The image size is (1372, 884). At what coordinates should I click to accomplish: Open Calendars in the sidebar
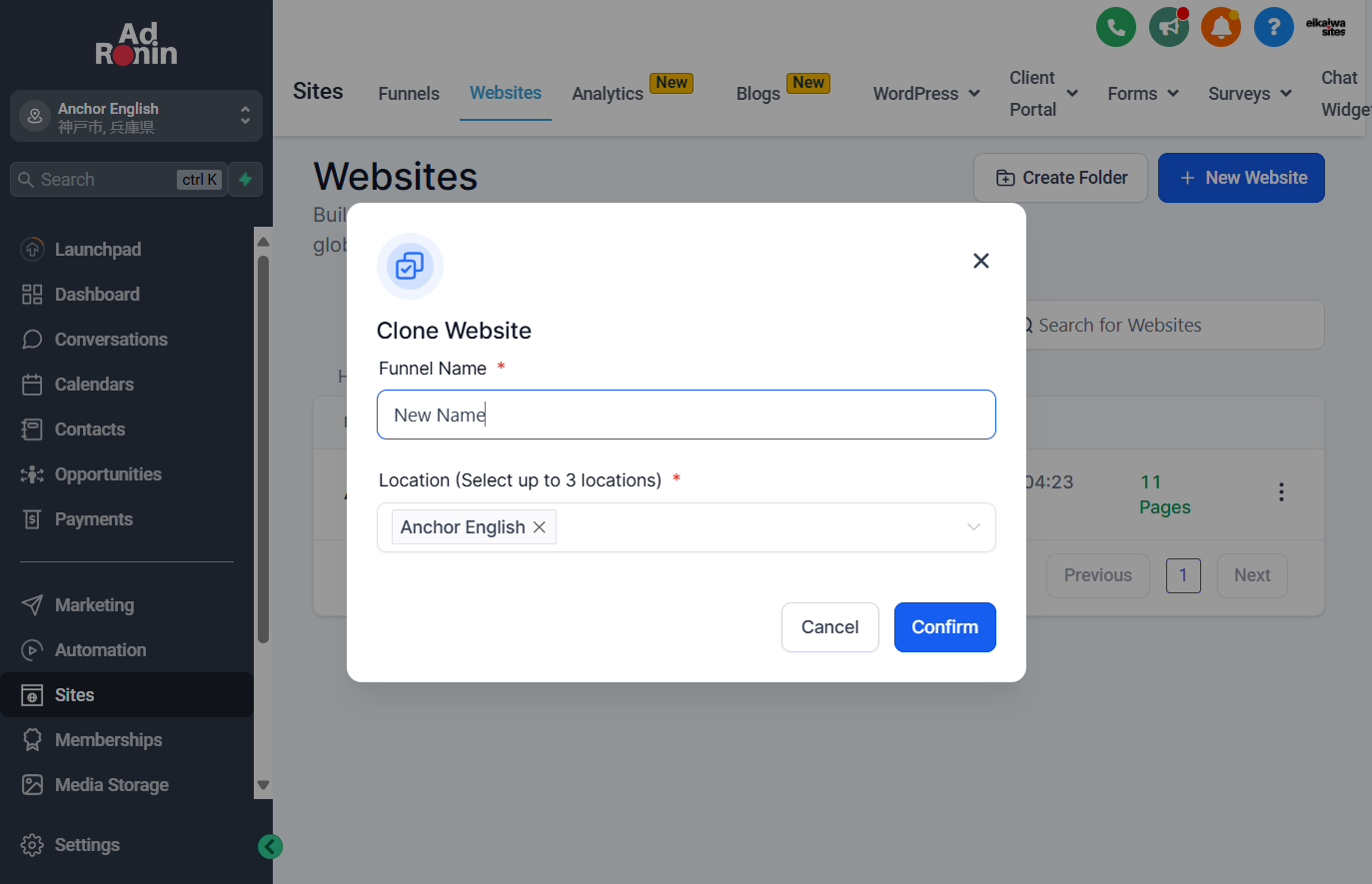pyautogui.click(x=94, y=385)
